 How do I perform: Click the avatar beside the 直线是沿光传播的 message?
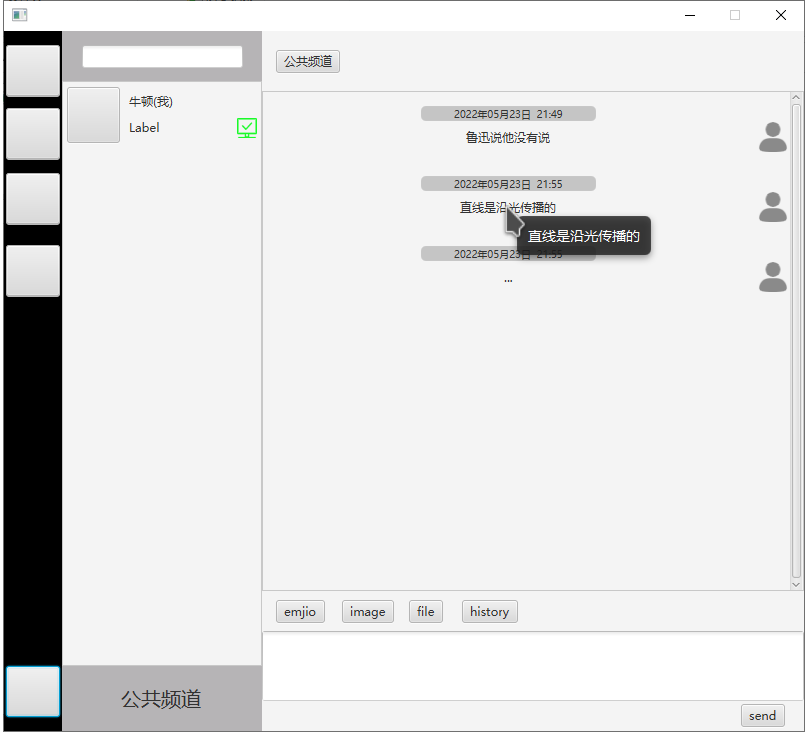click(772, 207)
